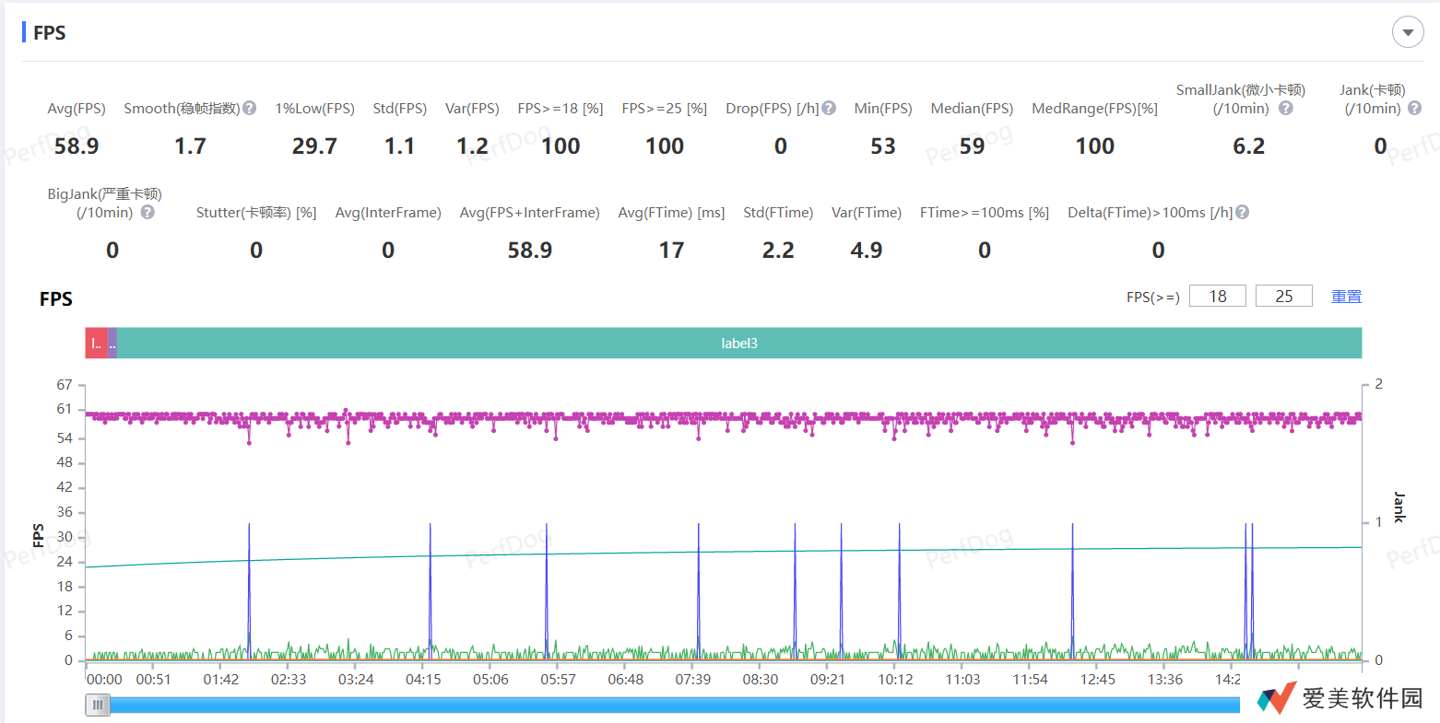This screenshot has width=1440, height=723.
Task: Click the 爱美软件园 logo icon
Action: [x=1275, y=698]
